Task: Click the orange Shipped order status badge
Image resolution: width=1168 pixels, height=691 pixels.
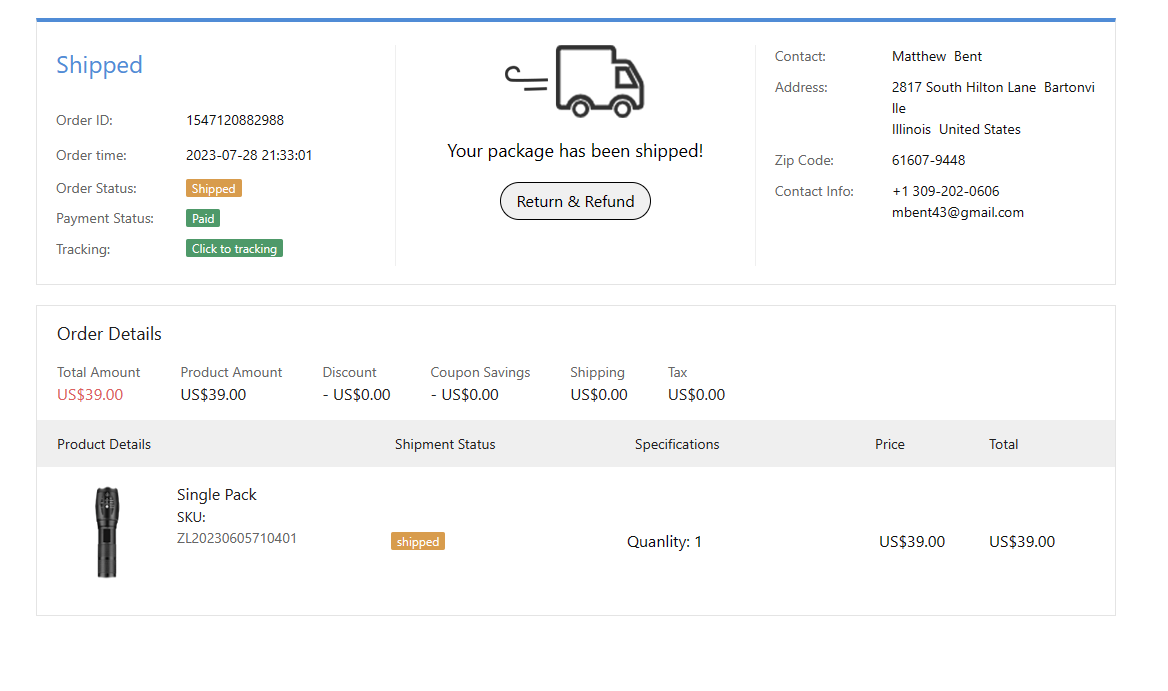Action: pos(213,188)
